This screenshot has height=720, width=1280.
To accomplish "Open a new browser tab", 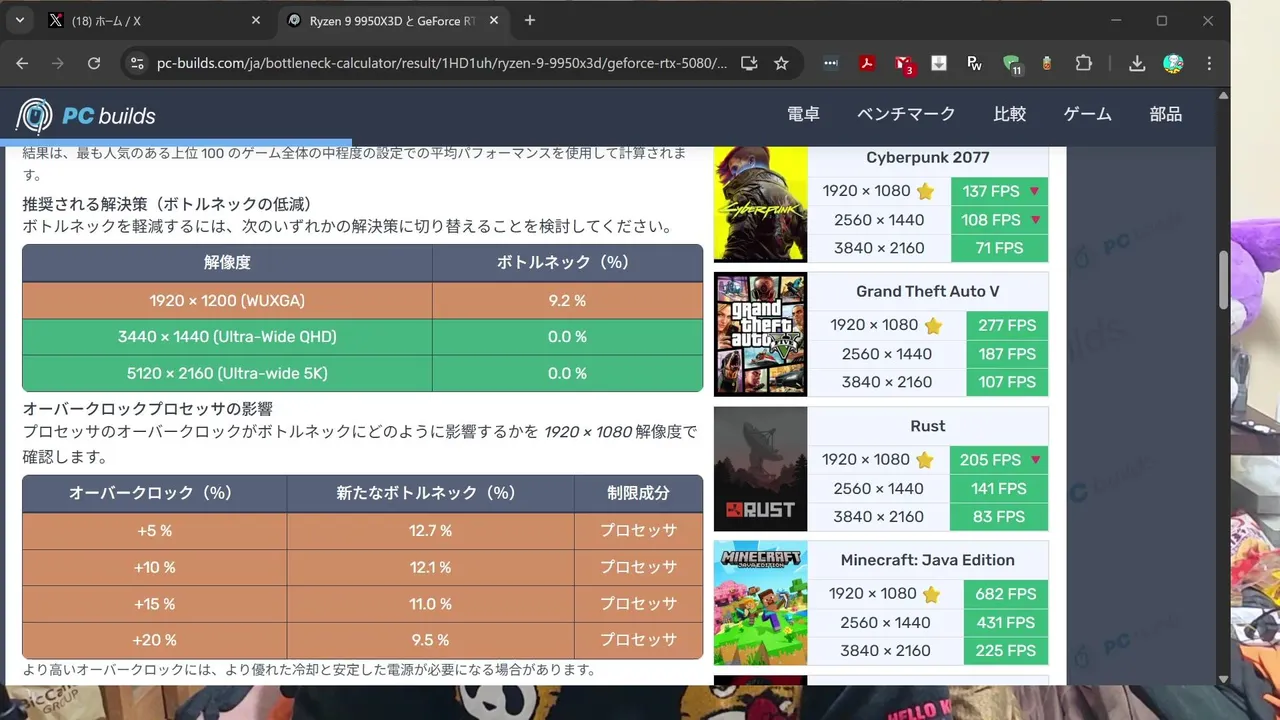I will [530, 20].
